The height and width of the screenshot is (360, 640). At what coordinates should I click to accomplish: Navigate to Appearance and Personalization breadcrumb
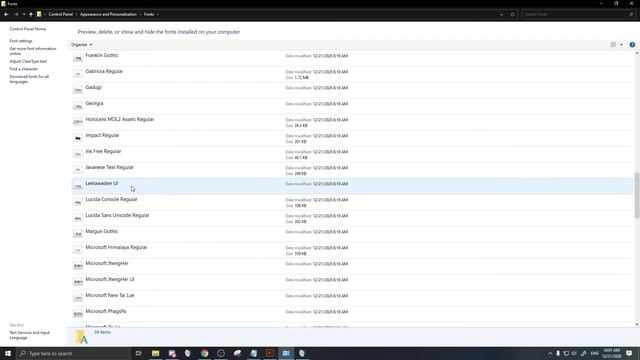[108, 14]
